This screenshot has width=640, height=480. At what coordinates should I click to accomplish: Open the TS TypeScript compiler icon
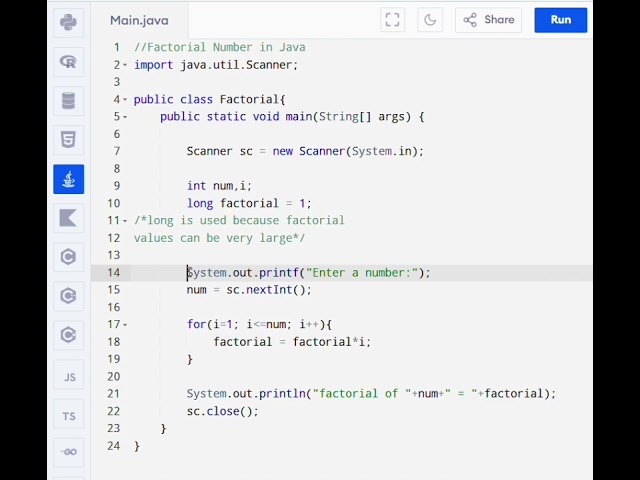click(x=68, y=414)
